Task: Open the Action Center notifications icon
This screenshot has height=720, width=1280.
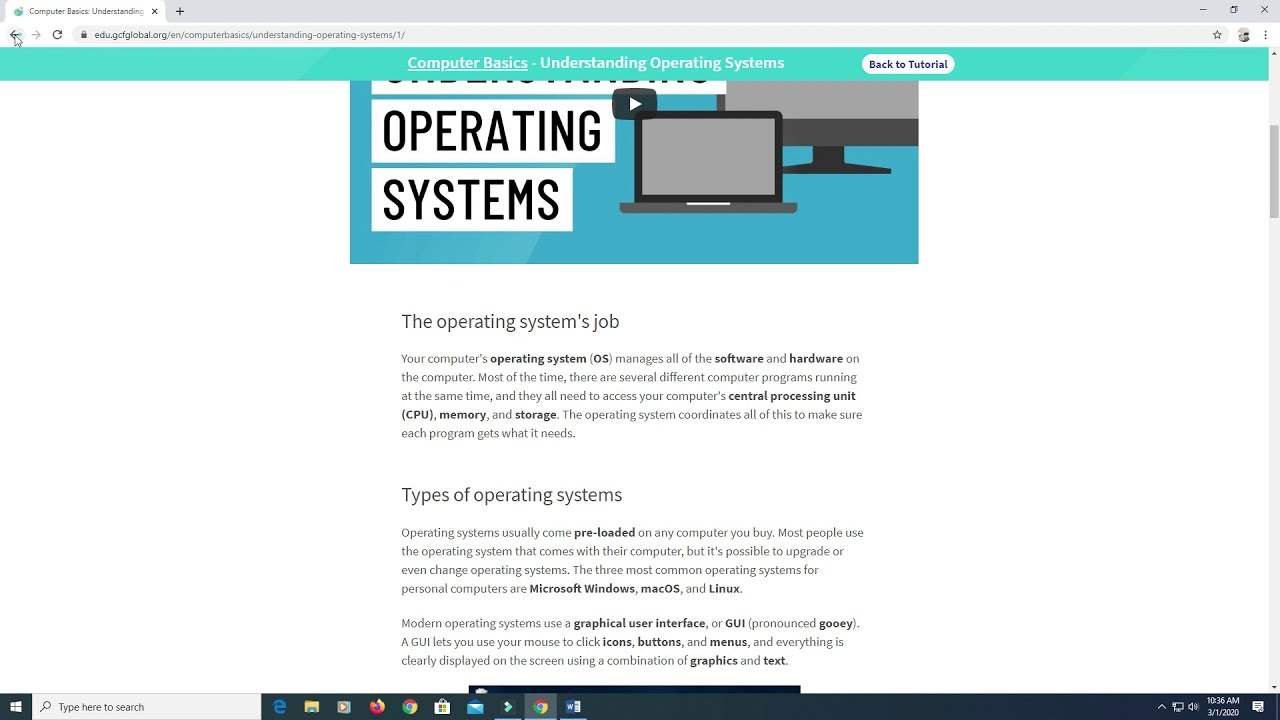Action: tap(1258, 707)
